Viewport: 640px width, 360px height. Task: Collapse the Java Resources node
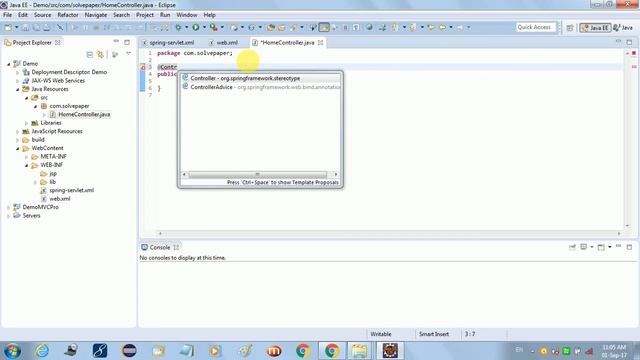(x=18, y=89)
